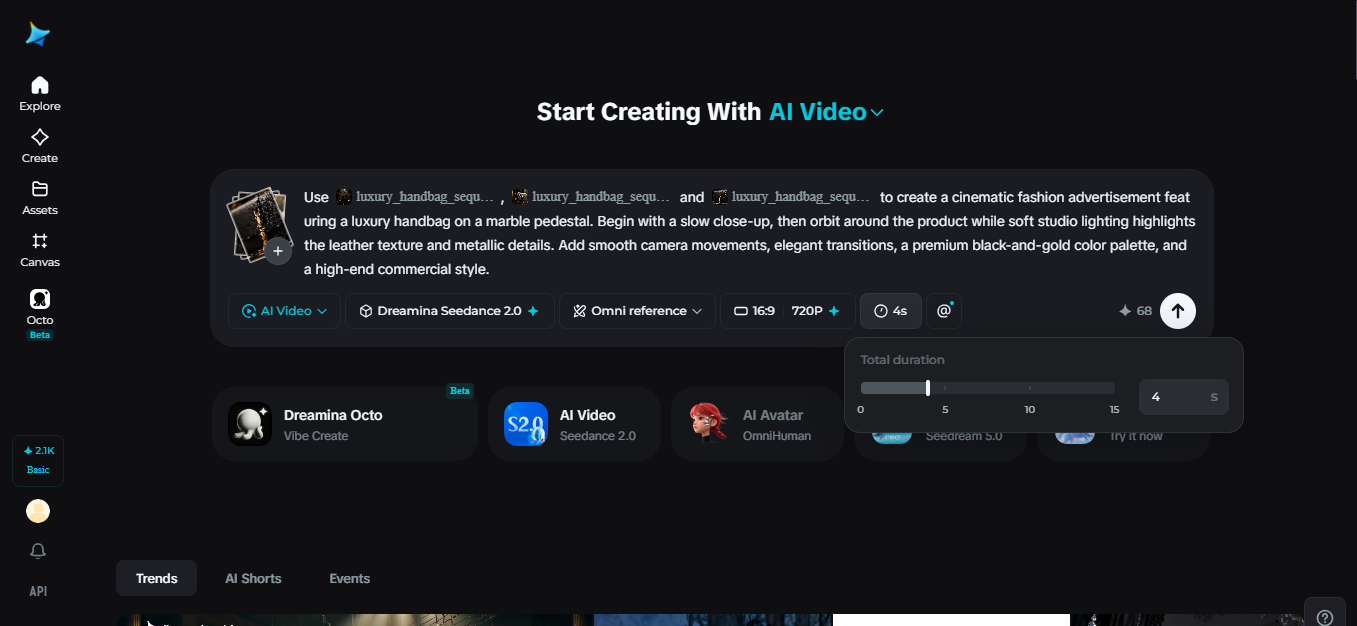Screen dimensions: 1357x626
Task: Expand the AI Video title dropdown
Action: (x=826, y=112)
